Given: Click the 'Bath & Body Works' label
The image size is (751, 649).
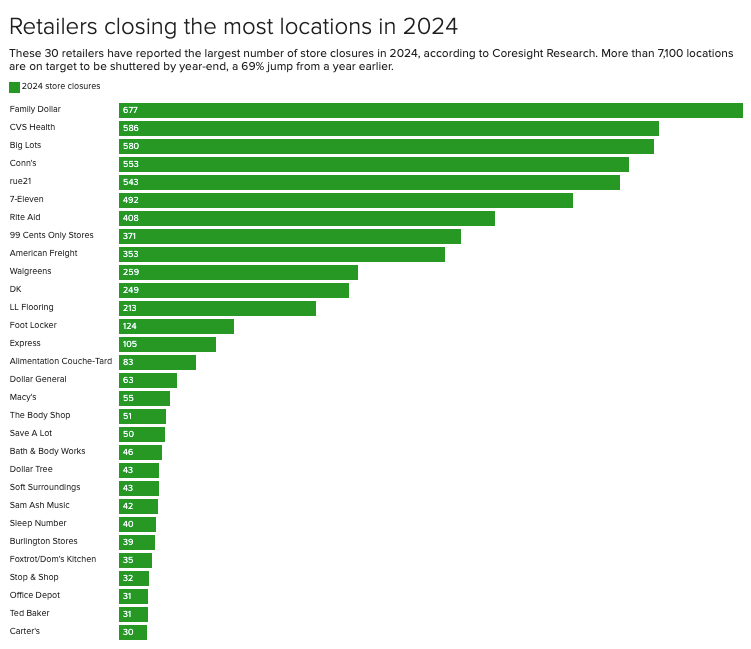Looking at the screenshot, I should click(x=47, y=451).
